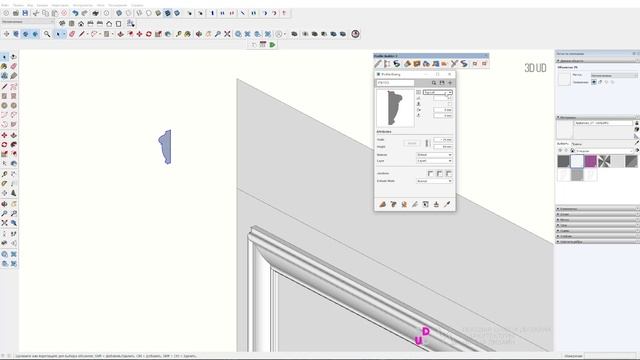Collapse the Entity Info panel header

pyautogui.click(x=597, y=61)
